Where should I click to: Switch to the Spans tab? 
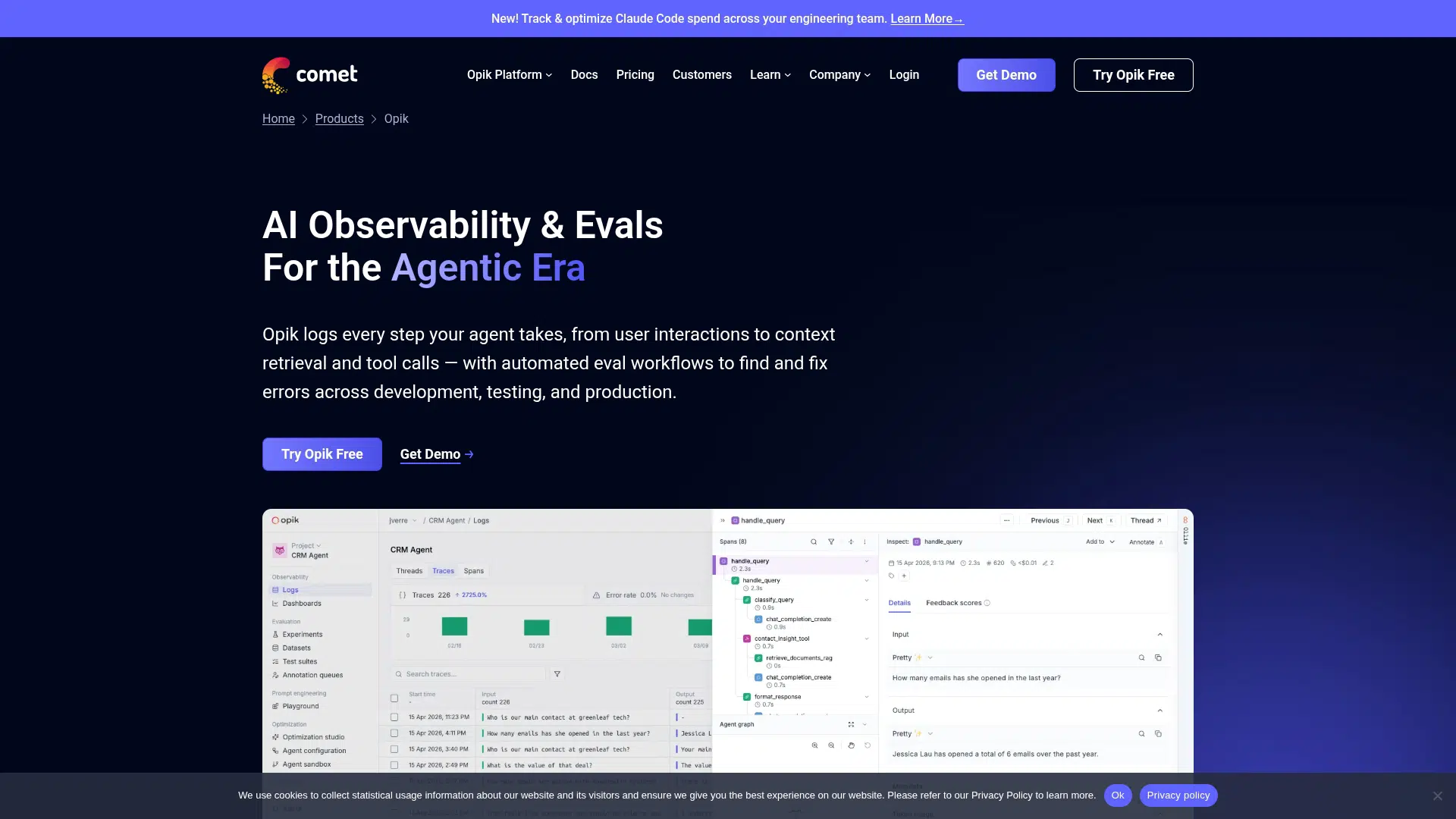pyautogui.click(x=474, y=571)
